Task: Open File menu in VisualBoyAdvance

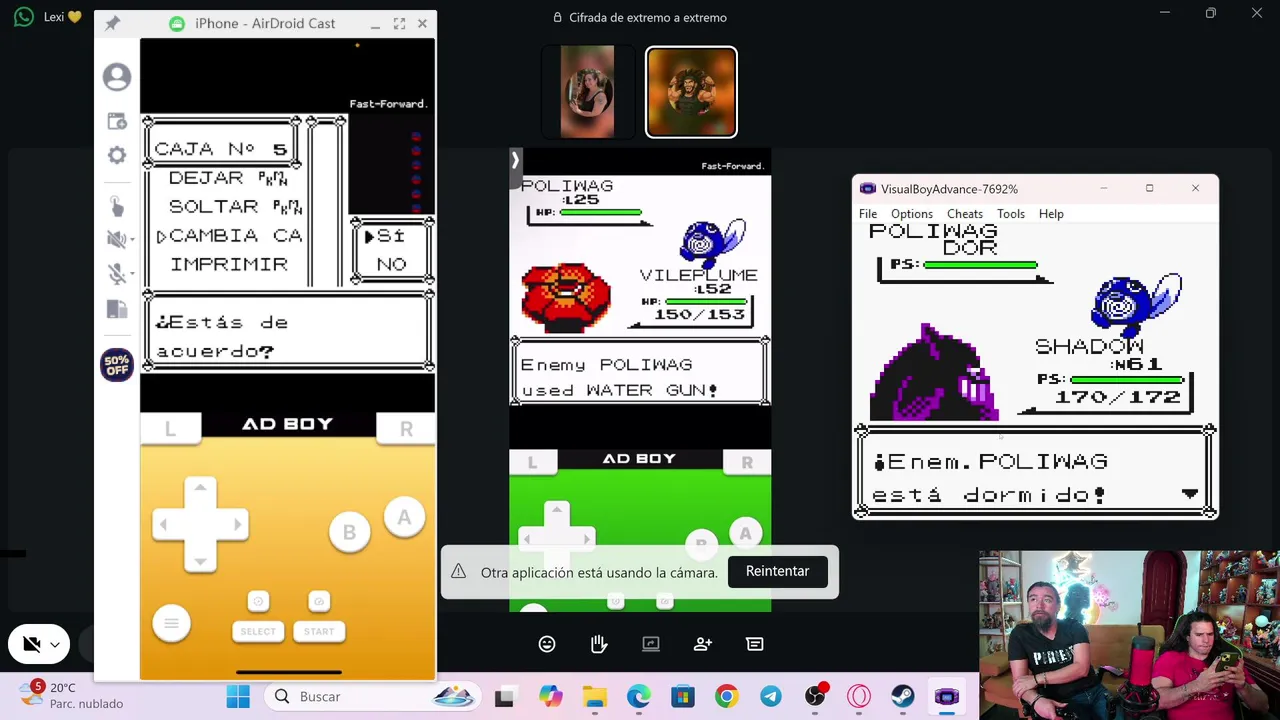Action: 868,213
